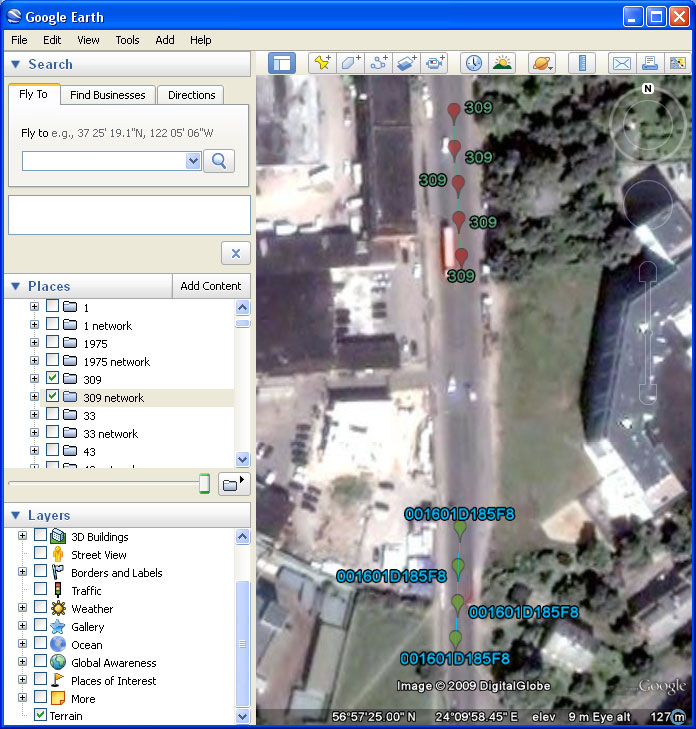696x729 pixels.
Task: Toggle sunlight across the landscape
Action: (x=502, y=63)
